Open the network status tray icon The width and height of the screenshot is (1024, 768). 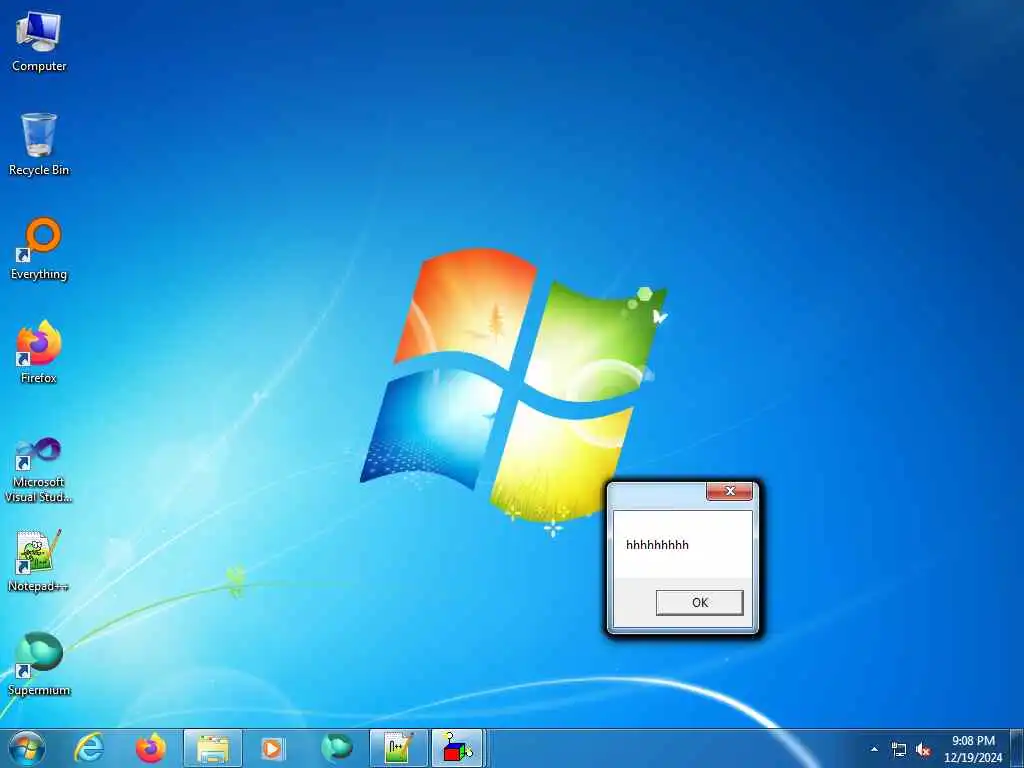pyautogui.click(x=899, y=750)
